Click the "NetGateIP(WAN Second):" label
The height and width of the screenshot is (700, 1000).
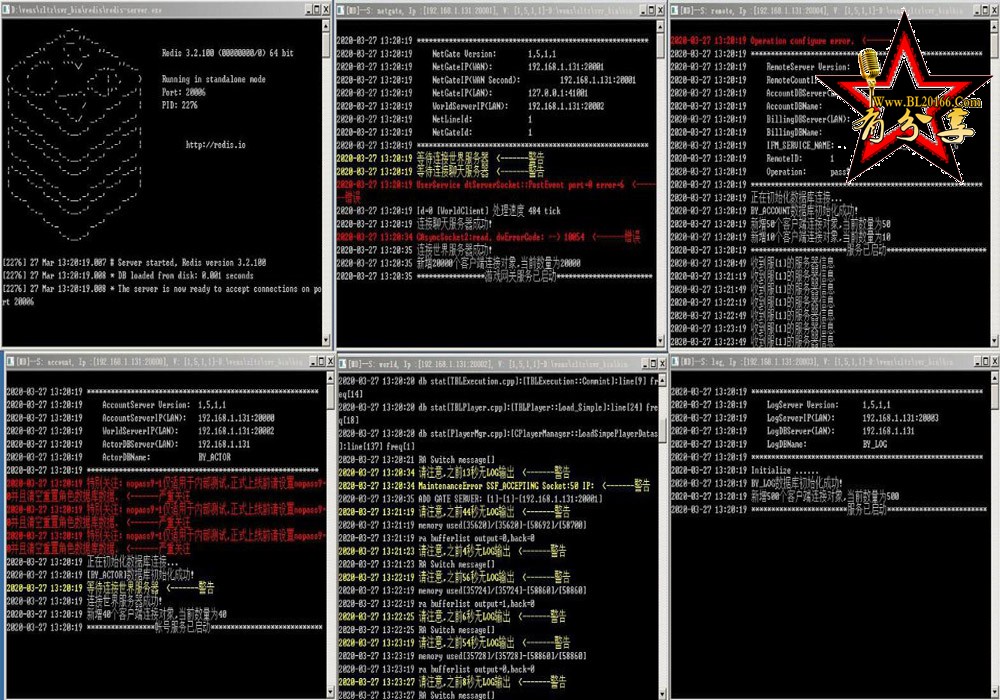476,80
